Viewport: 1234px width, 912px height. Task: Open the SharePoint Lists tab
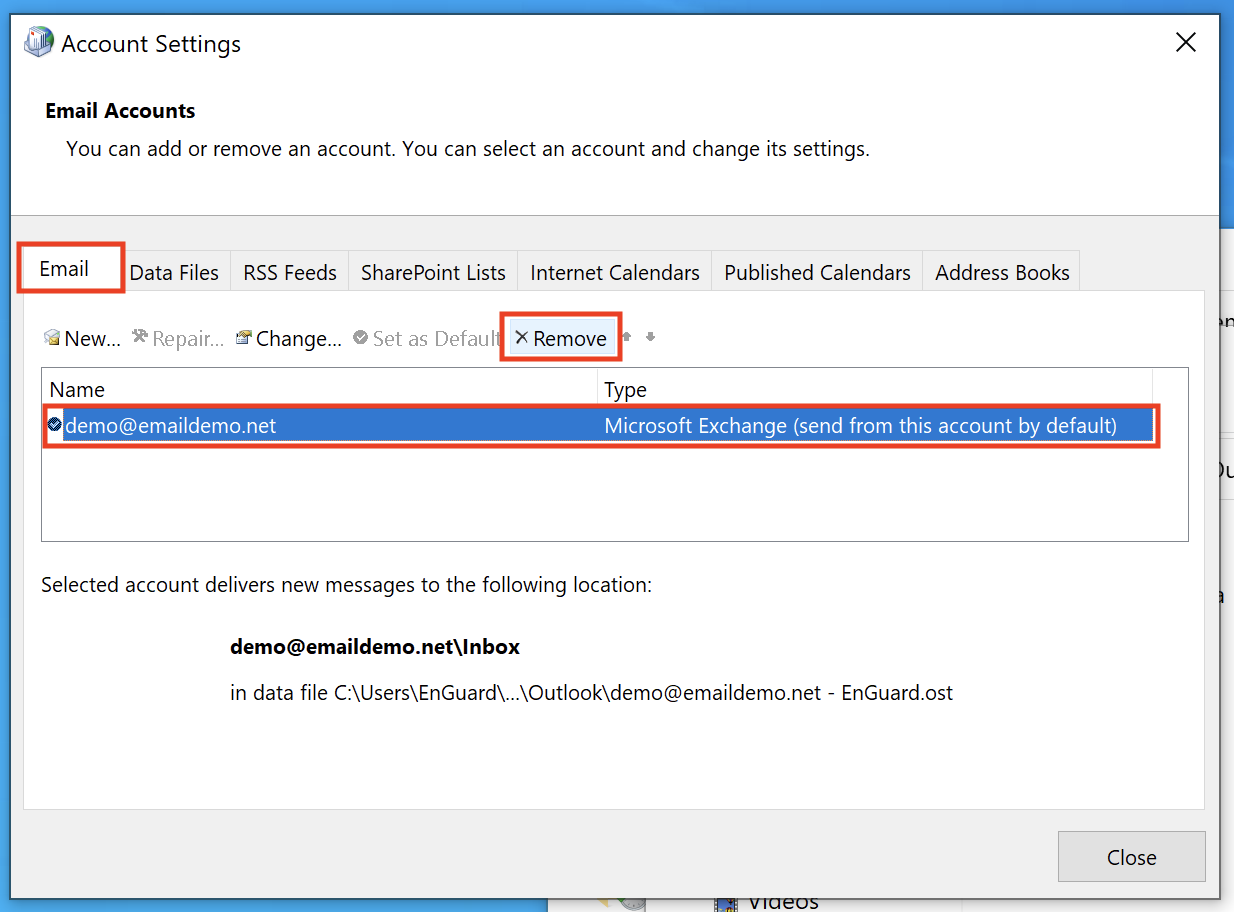pyautogui.click(x=433, y=273)
